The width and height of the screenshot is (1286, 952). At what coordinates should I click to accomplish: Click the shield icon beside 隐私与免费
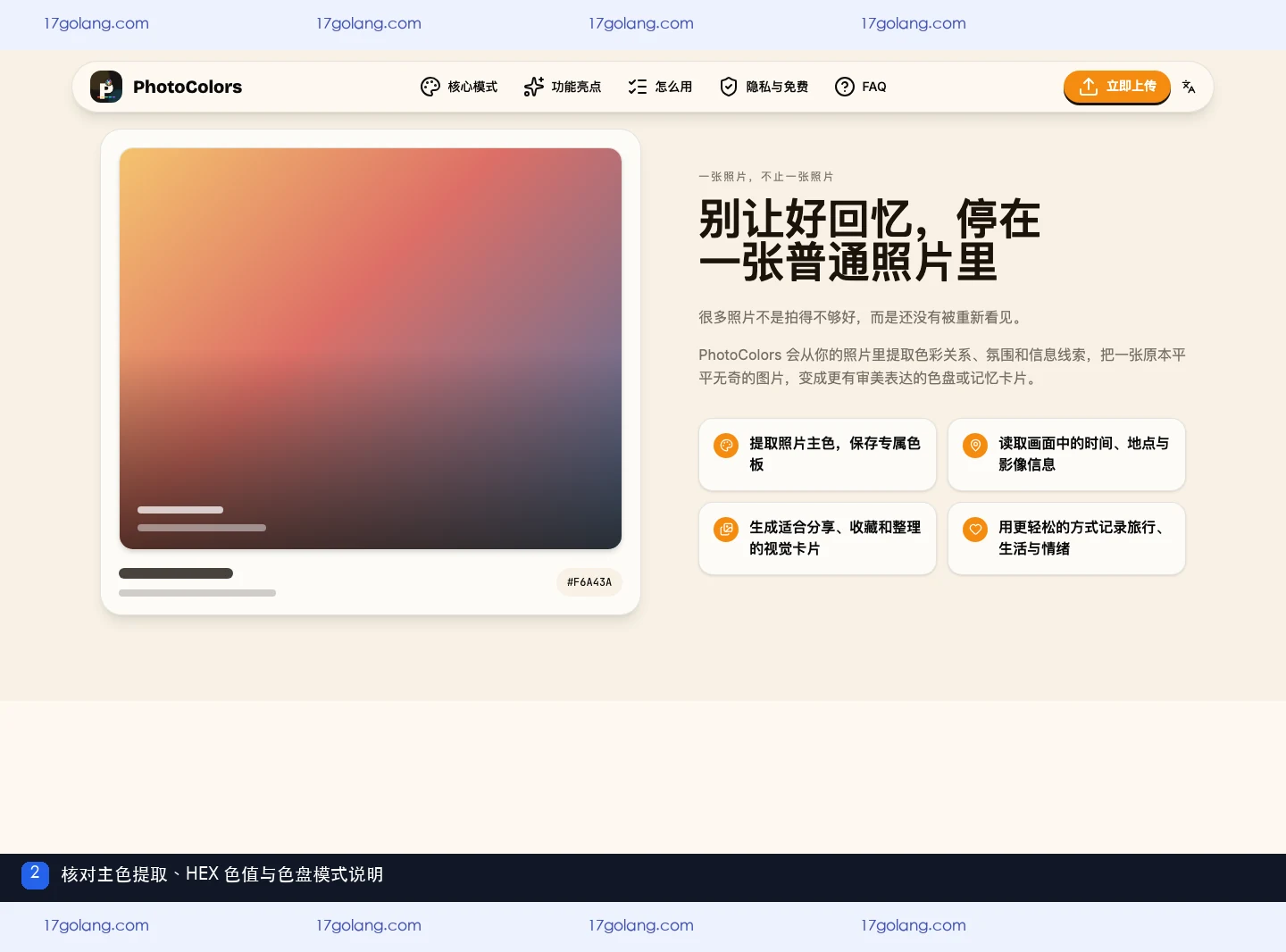(729, 87)
